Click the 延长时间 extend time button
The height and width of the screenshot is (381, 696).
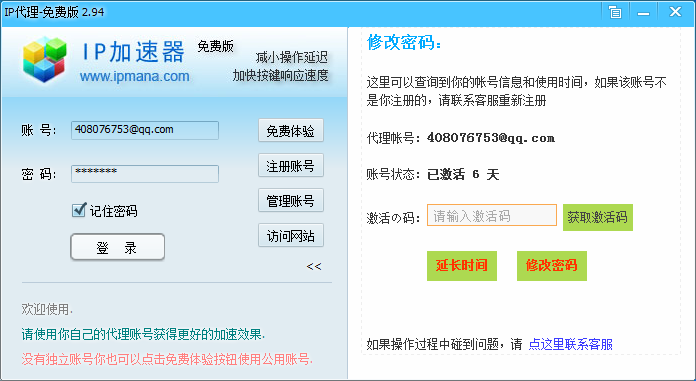pyautogui.click(x=462, y=266)
